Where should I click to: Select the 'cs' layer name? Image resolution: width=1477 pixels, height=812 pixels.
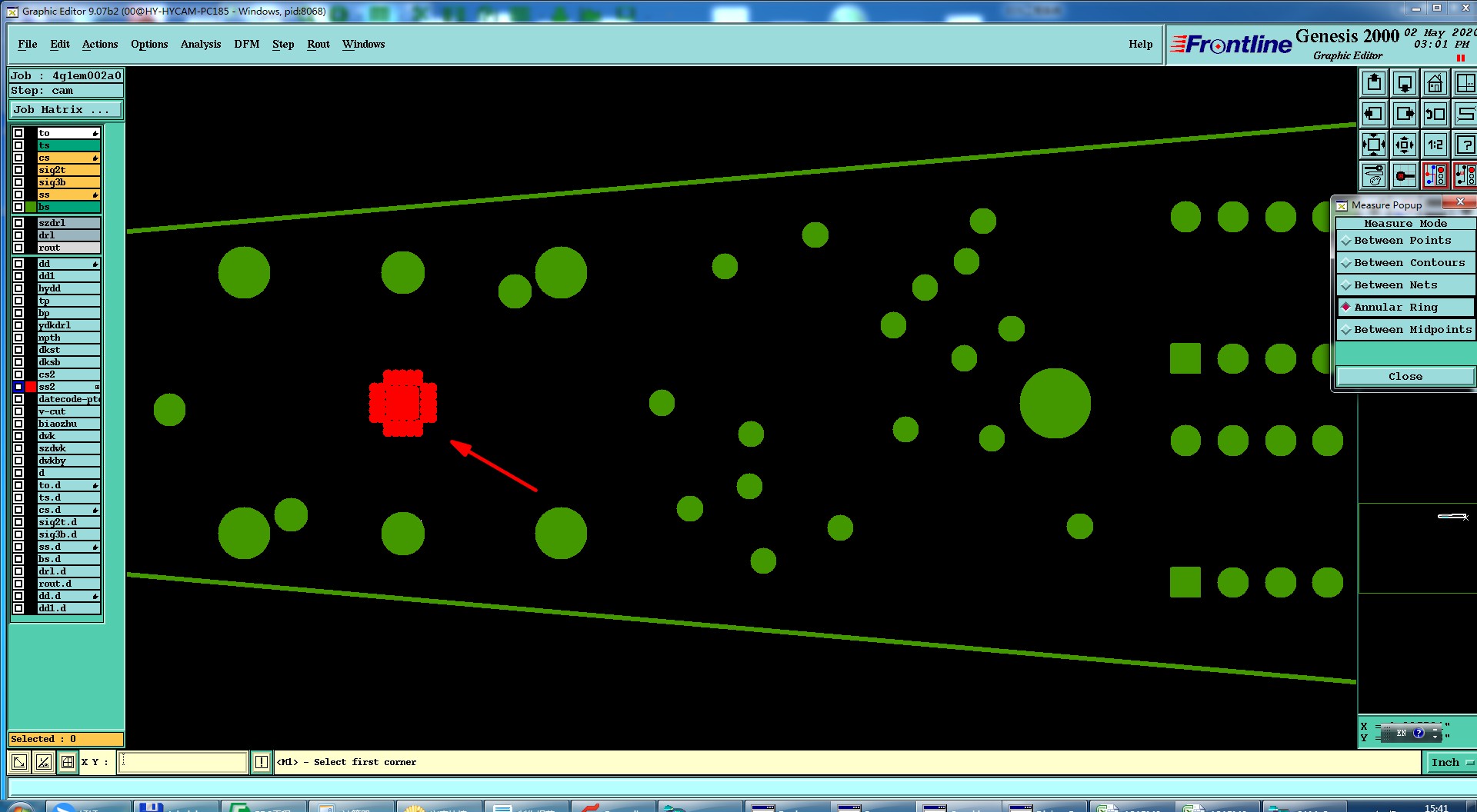coord(68,158)
